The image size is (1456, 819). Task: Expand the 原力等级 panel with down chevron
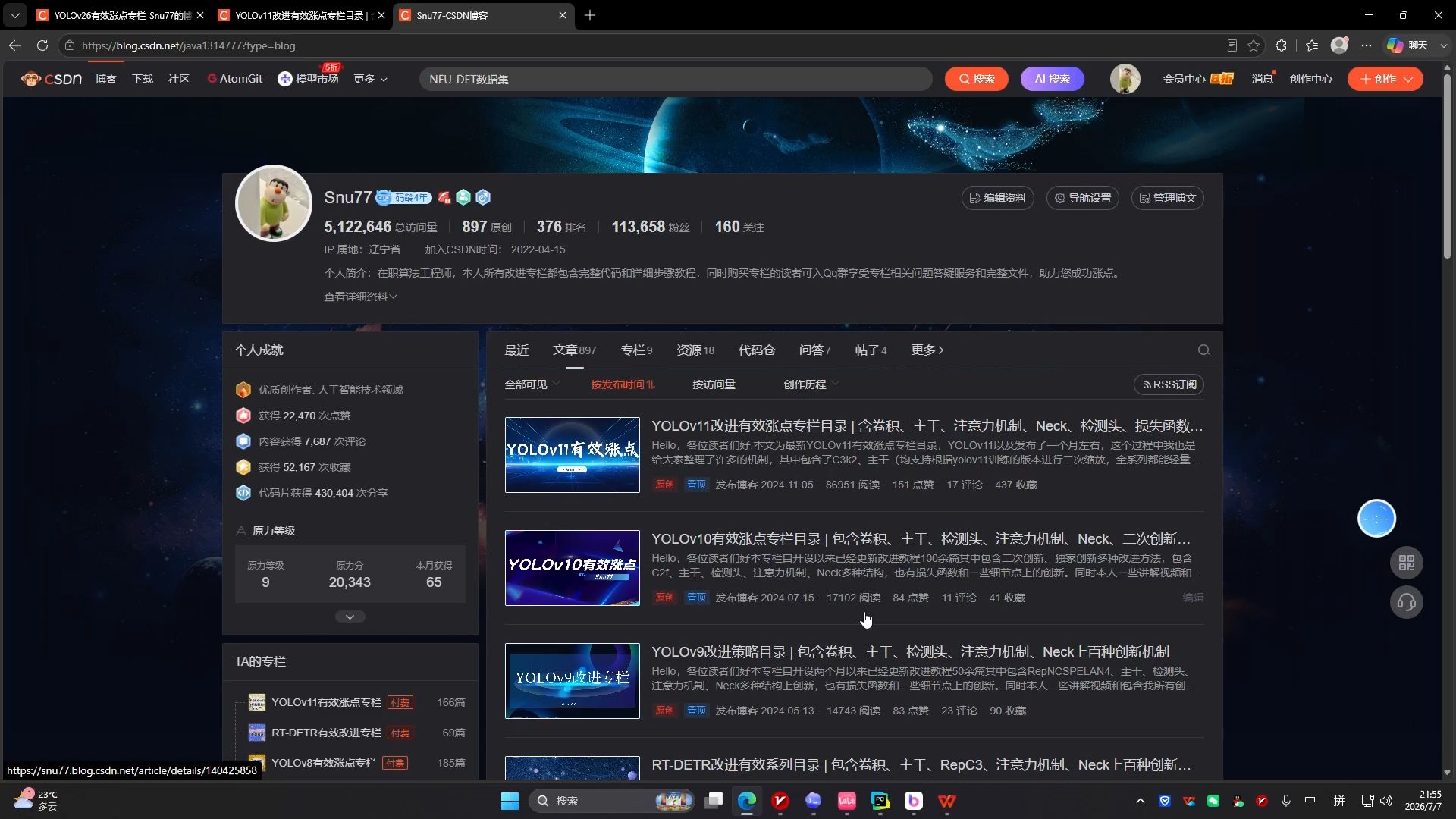[350, 617]
